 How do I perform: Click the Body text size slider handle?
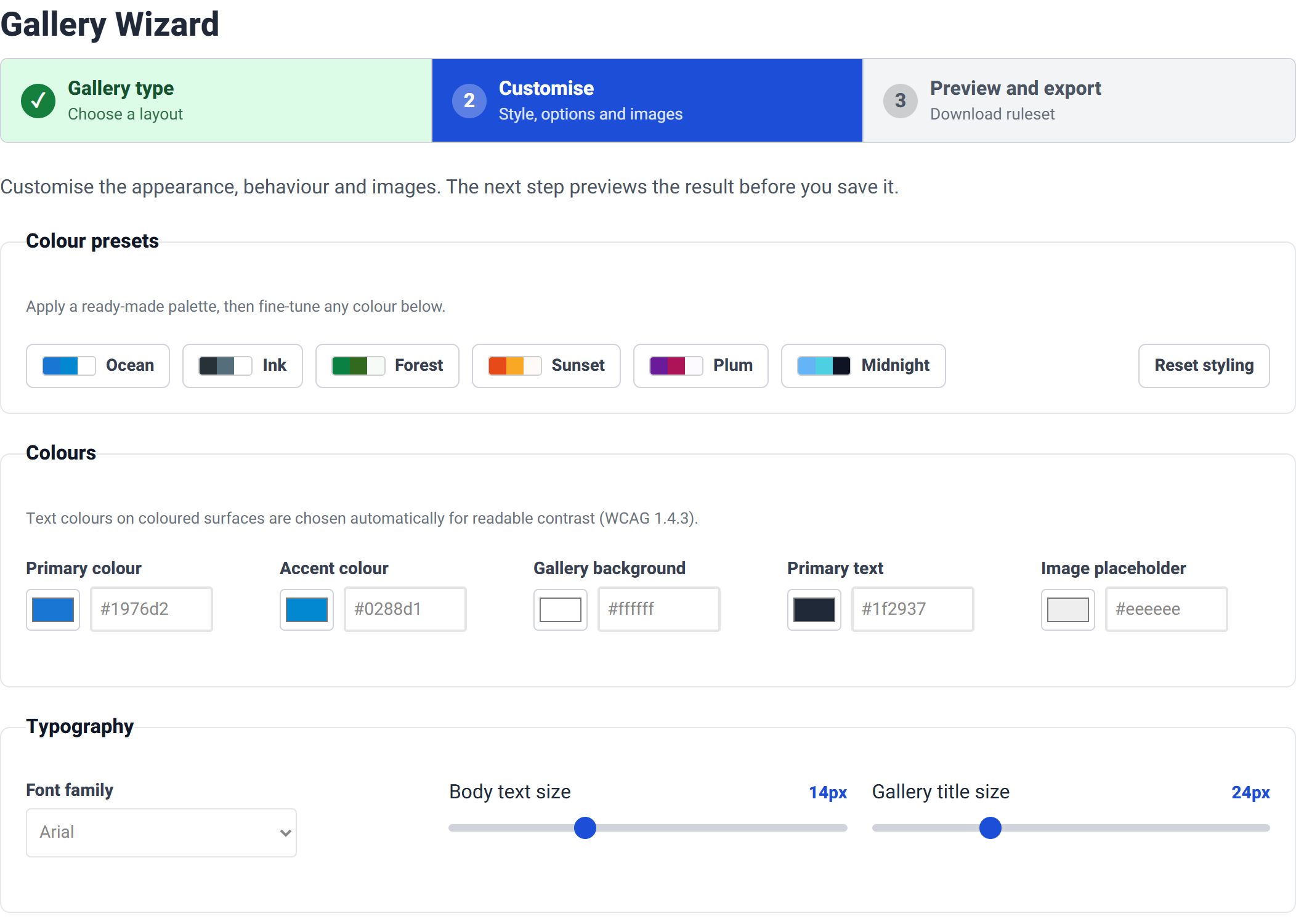coord(585,828)
